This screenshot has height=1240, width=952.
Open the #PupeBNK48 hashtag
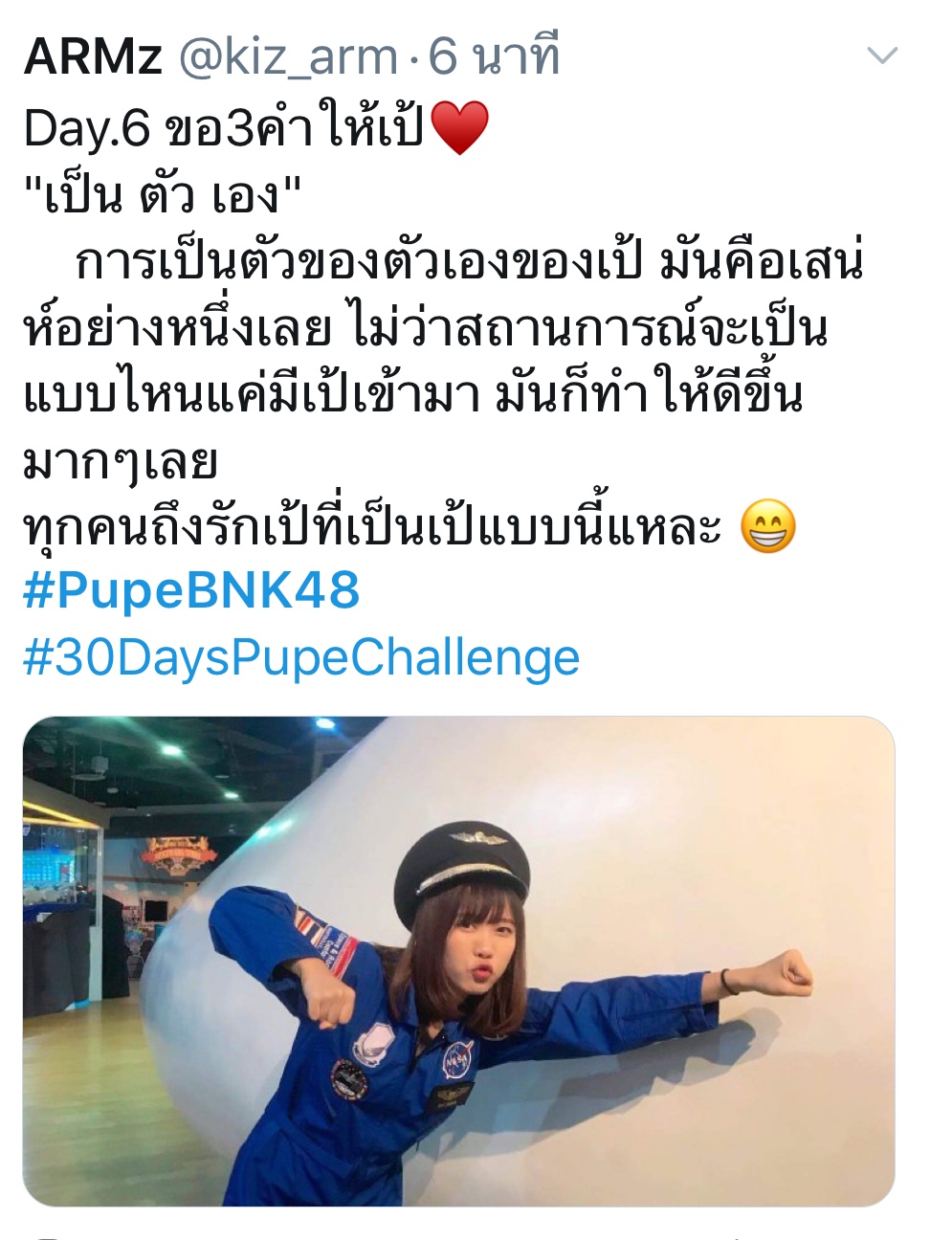191,590
